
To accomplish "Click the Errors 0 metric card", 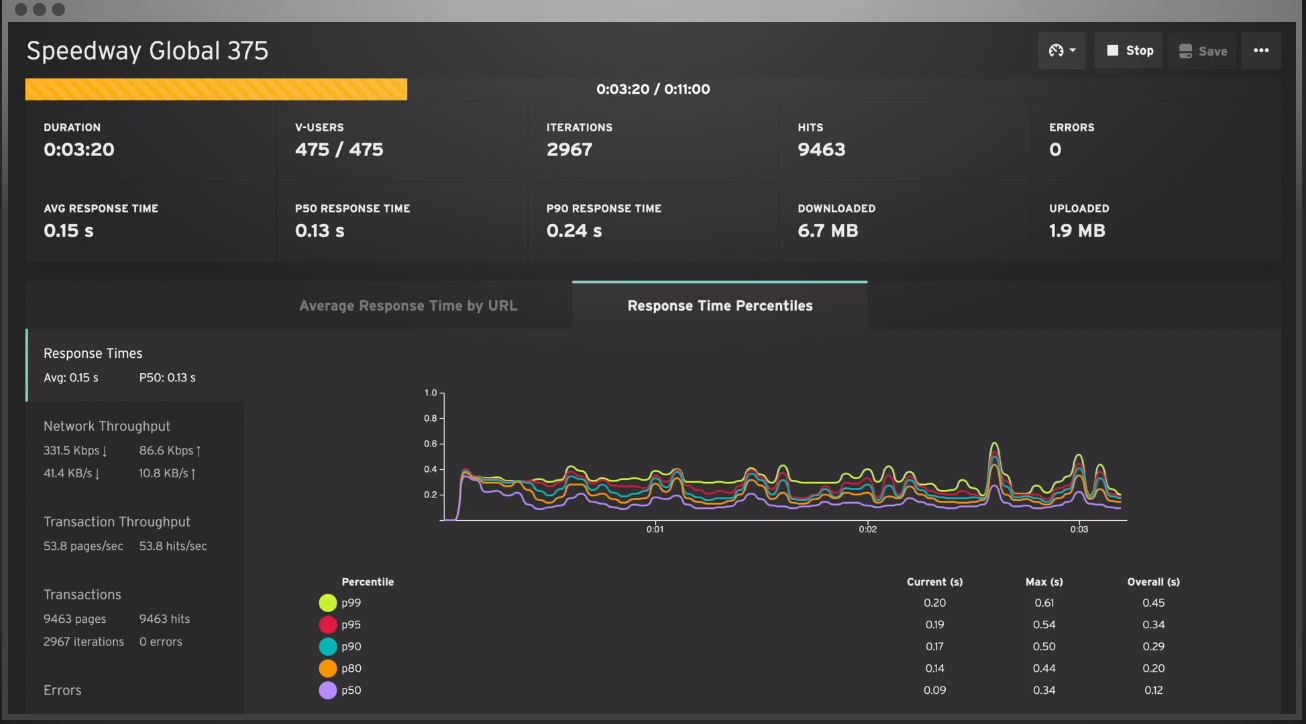I will coord(1156,141).
